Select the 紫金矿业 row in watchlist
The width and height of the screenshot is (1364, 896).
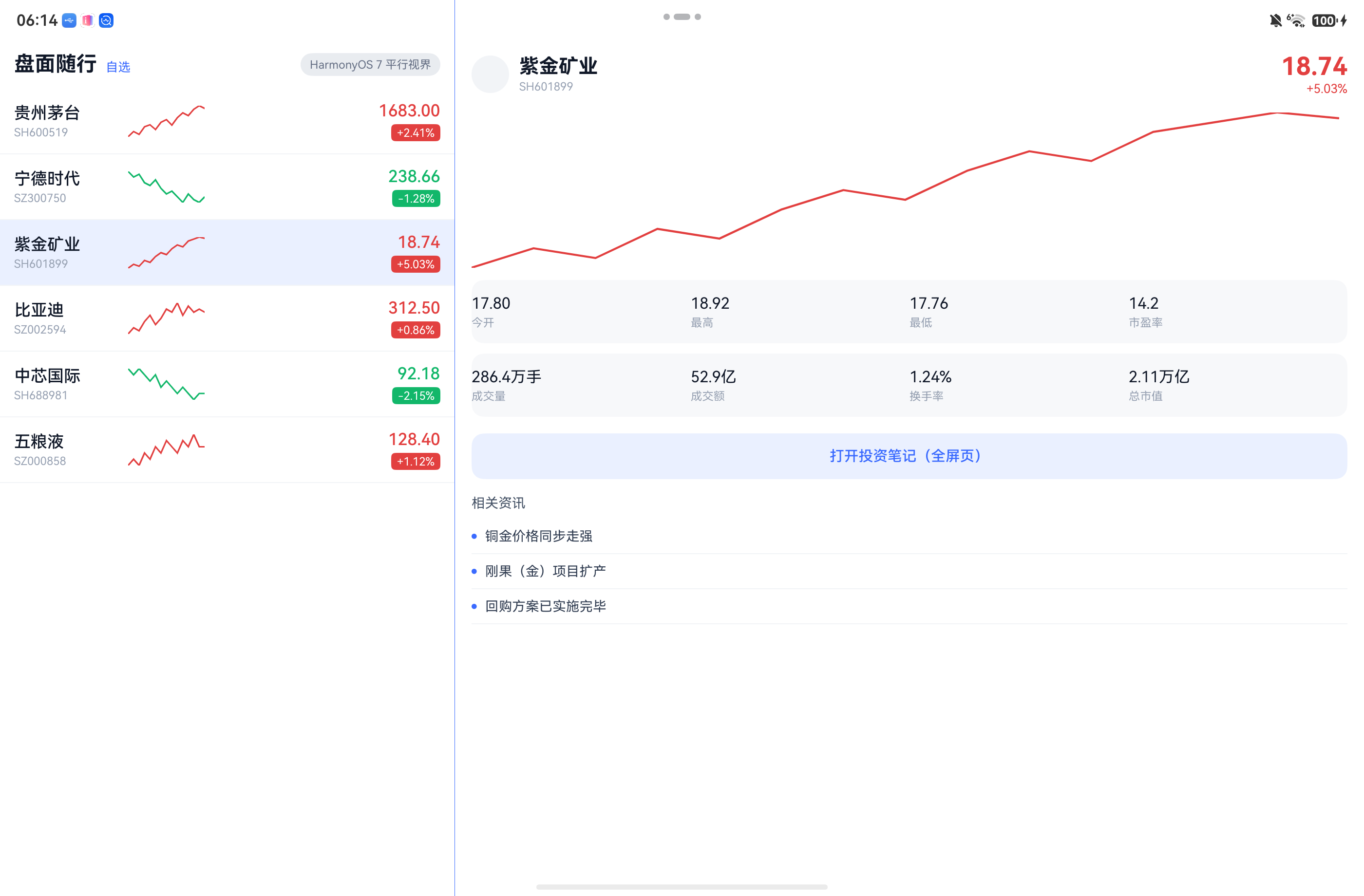click(x=227, y=253)
